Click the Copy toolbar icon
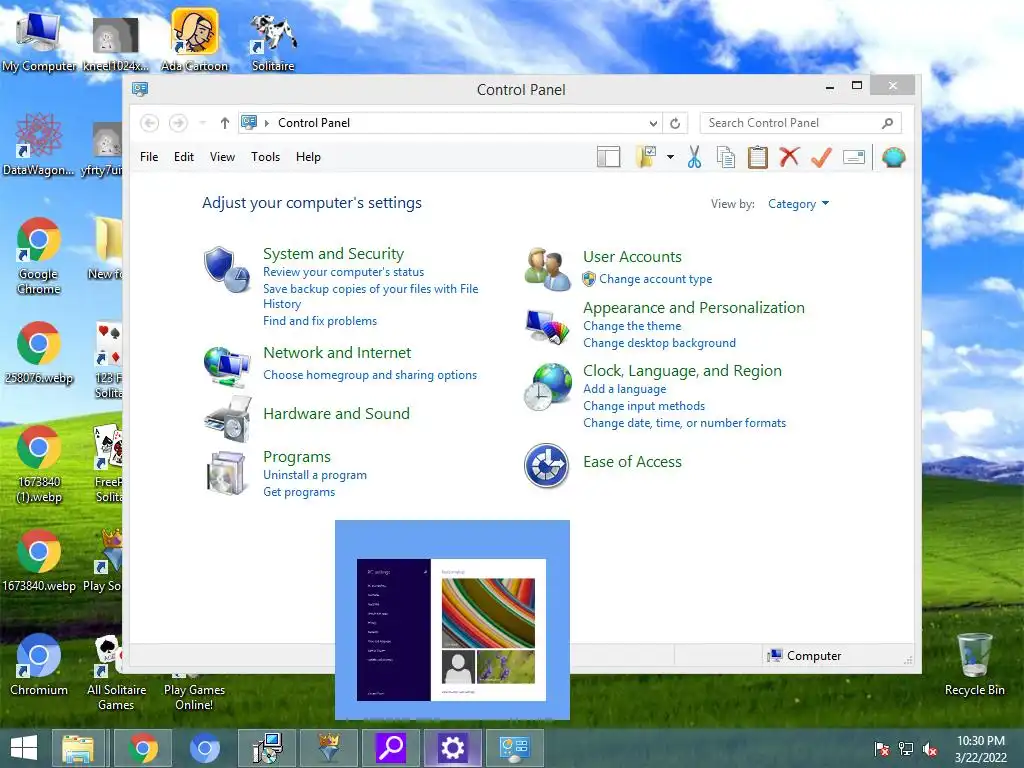Image resolution: width=1024 pixels, height=768 pixels. pyautogui.click(x=726, y=157)
